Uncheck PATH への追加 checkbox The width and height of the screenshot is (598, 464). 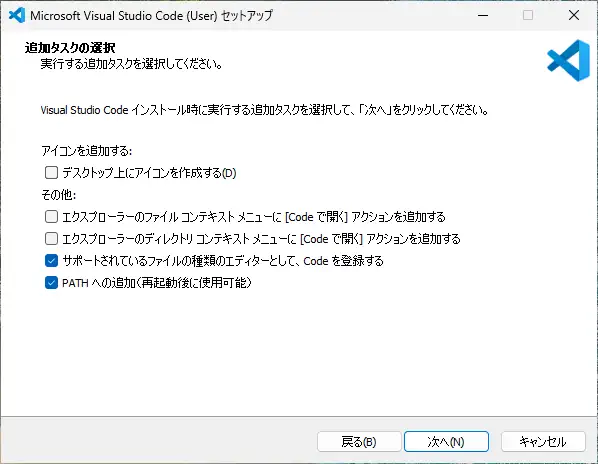51,283
